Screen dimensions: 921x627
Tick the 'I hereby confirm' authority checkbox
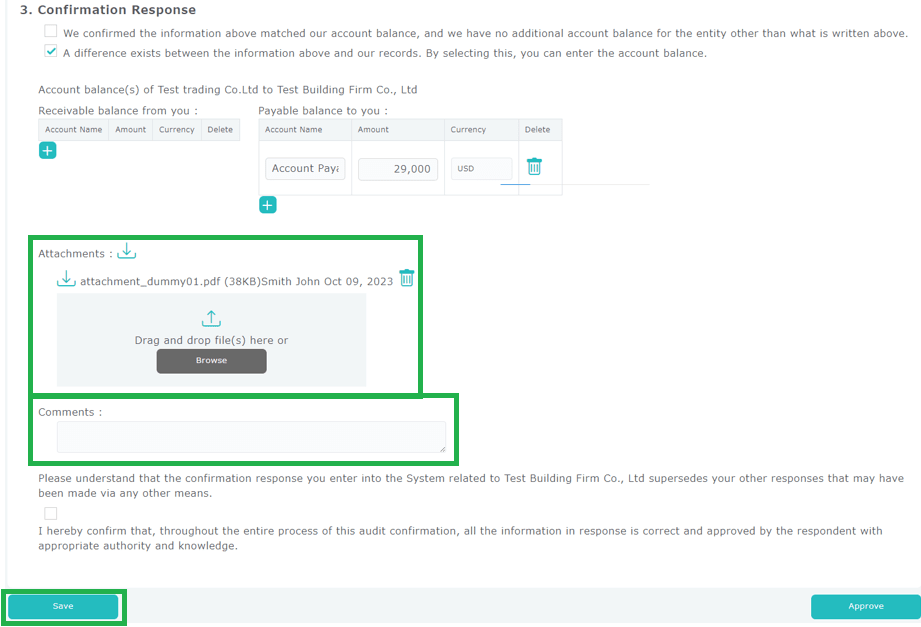tap(51, 513)
